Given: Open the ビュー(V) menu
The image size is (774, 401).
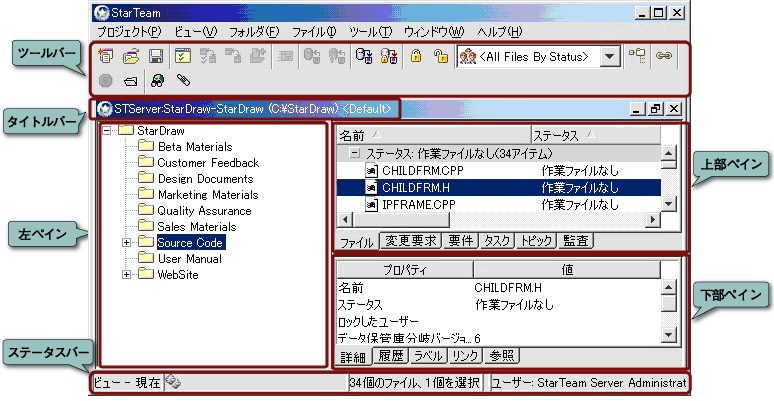Looking at the screenshot, I should coord(195,32).
